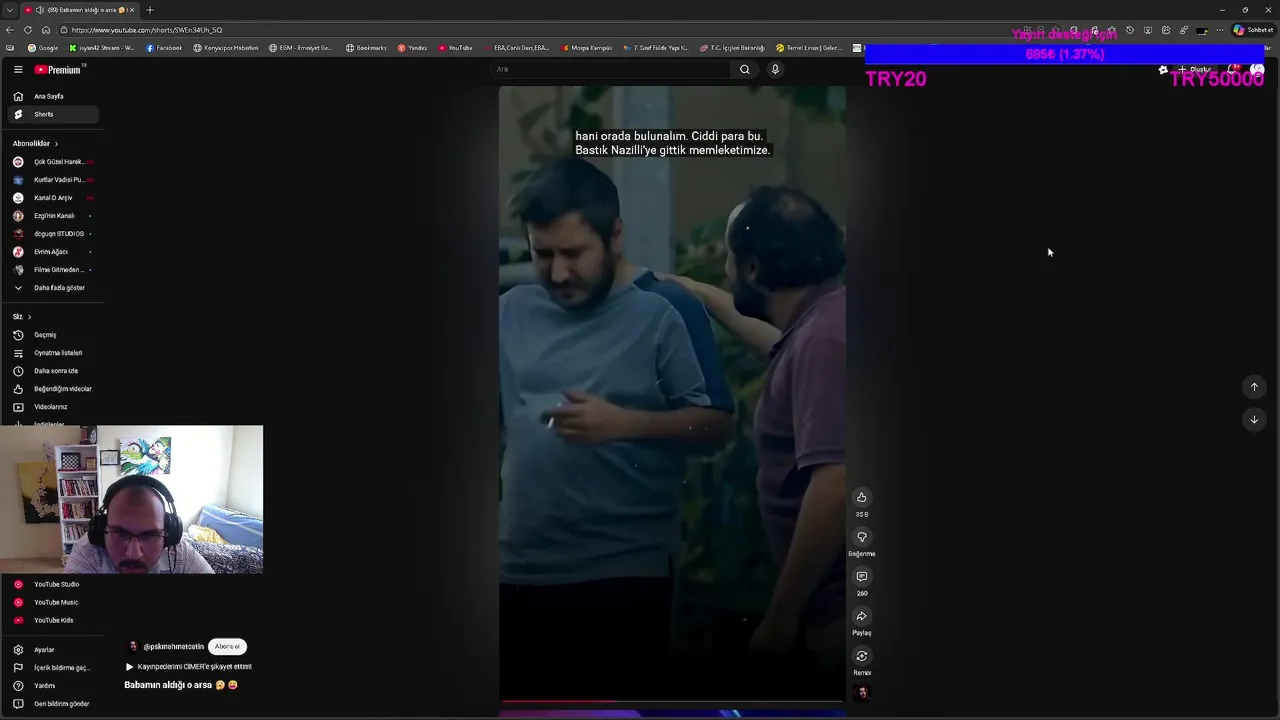
Task: Open Bookmarks folder in bookmarks bar
Action: (x=366, y=48)
